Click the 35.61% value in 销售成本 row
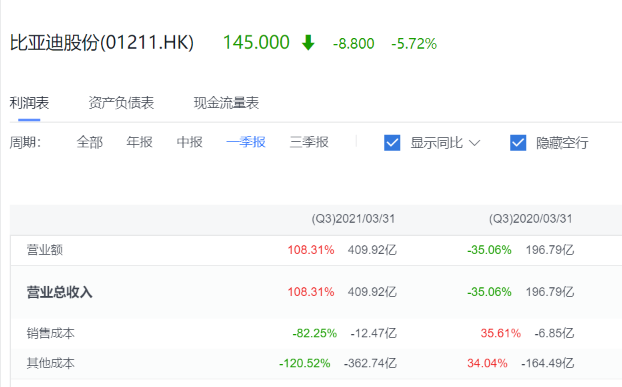 point(501,333)
